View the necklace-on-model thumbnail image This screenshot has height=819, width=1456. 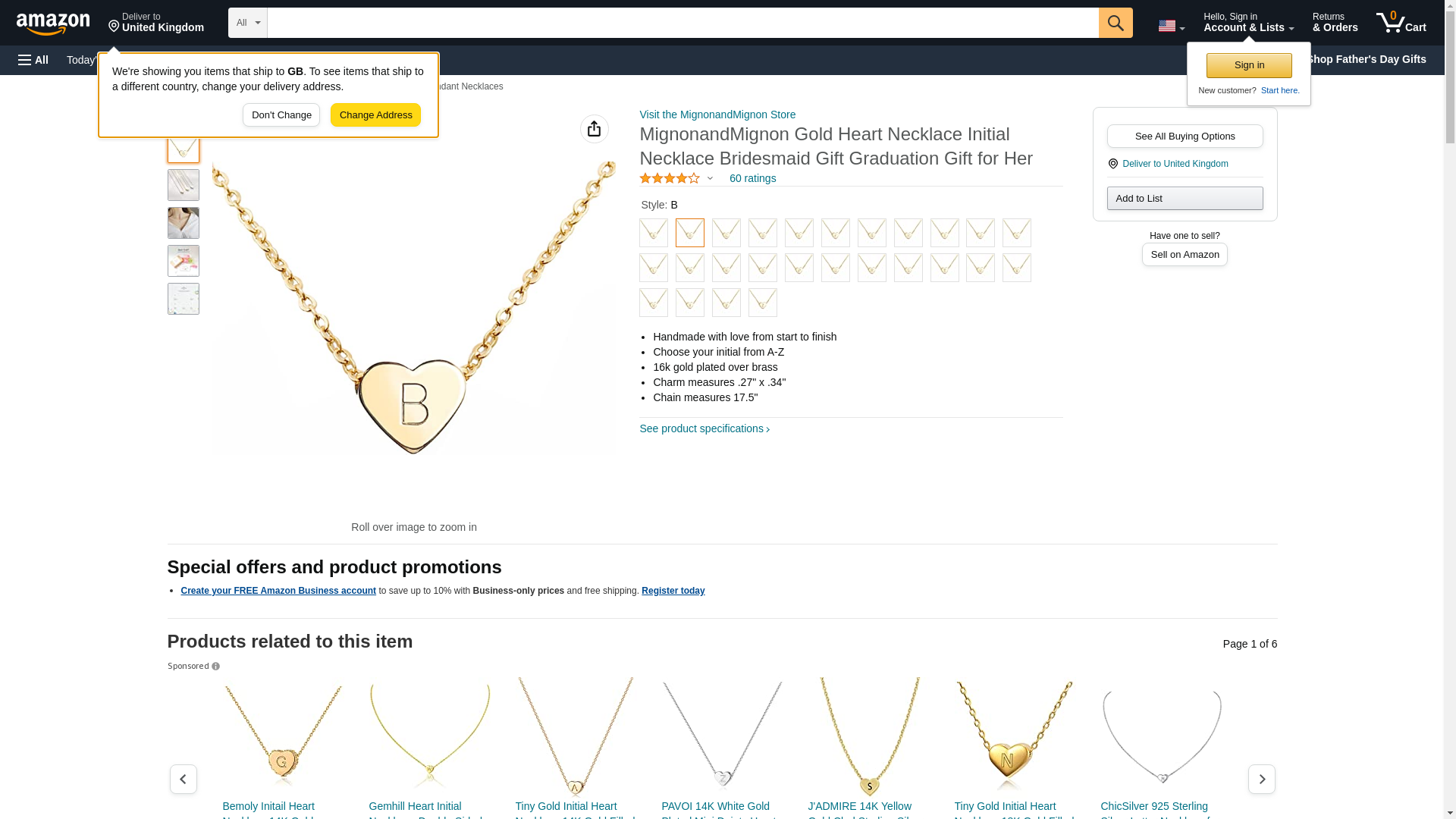tap(183, 223)
